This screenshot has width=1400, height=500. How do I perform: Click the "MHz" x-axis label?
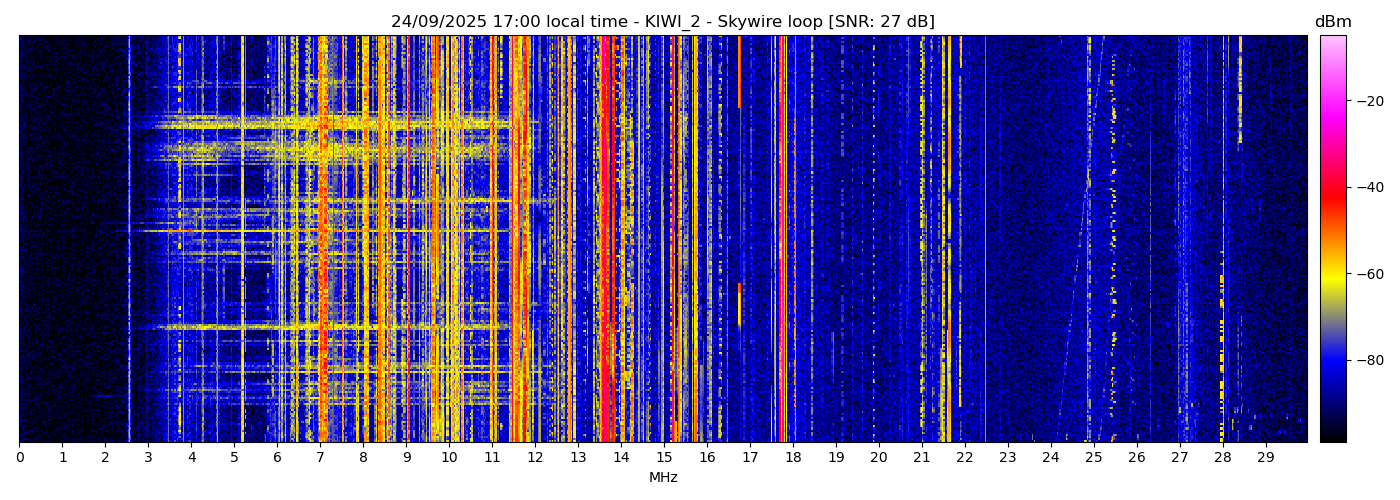[663, 478]
